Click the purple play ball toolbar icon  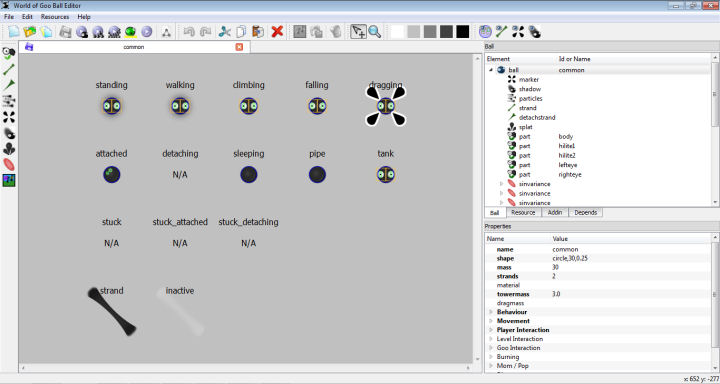coord(146,32)
